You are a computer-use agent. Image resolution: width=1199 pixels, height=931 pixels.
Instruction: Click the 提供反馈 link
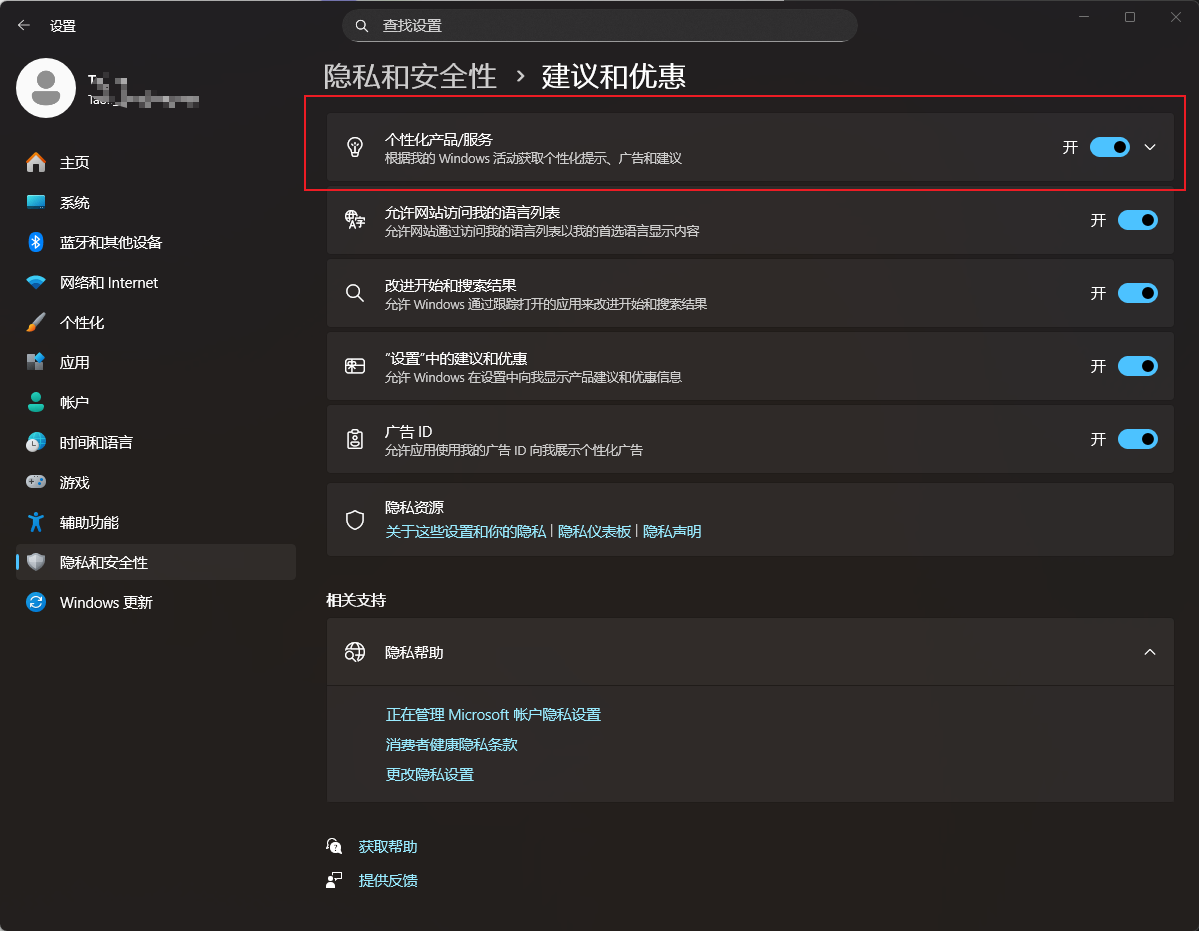(388, 880)
